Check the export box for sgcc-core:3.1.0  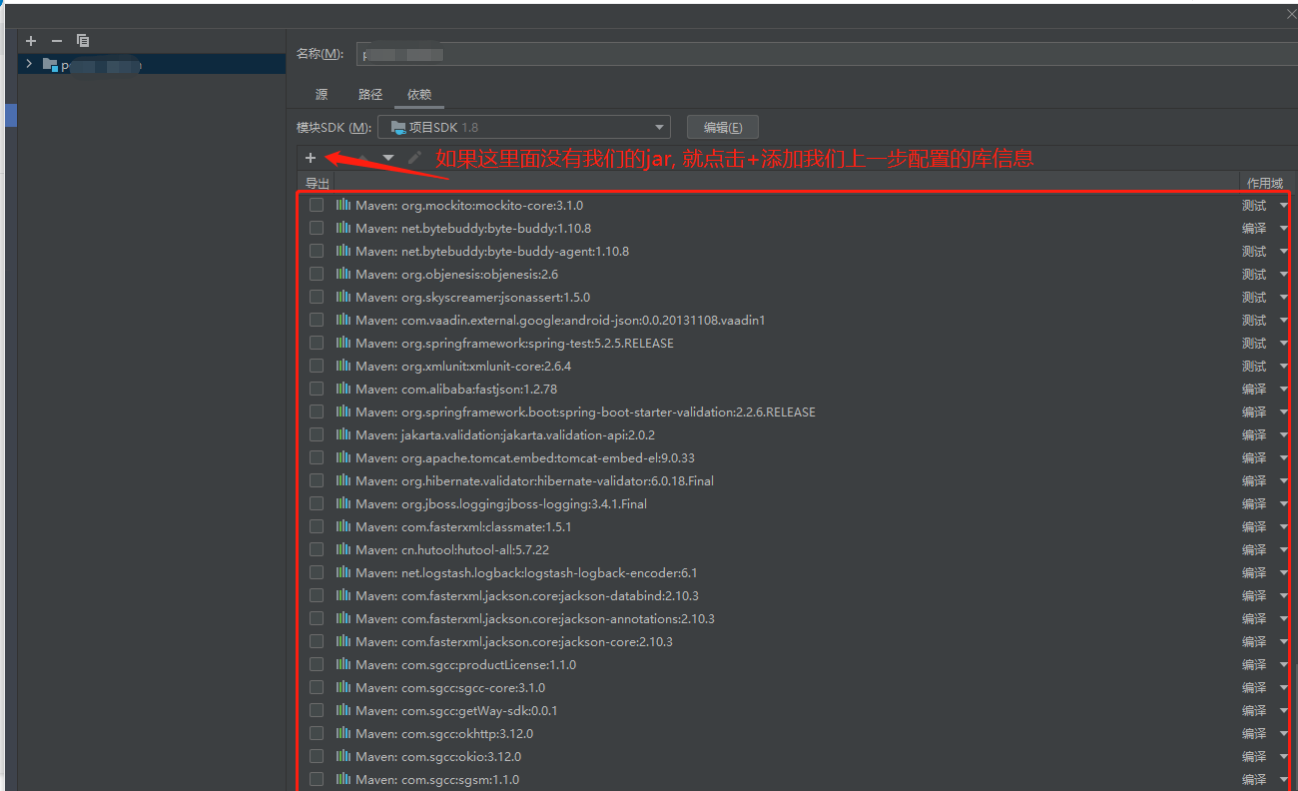(316, 688)
